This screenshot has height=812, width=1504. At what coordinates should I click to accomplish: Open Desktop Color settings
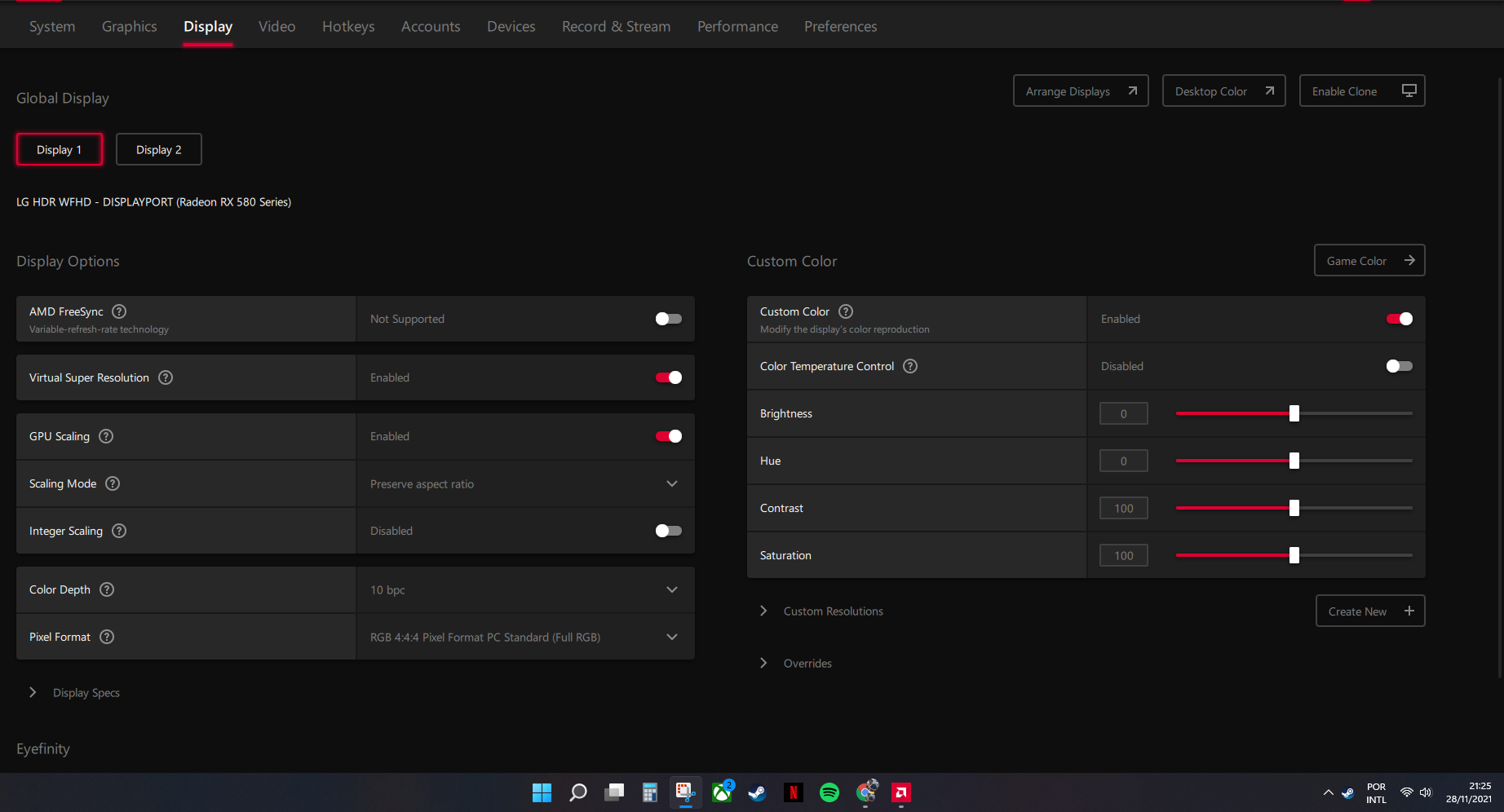point(1223,90)
